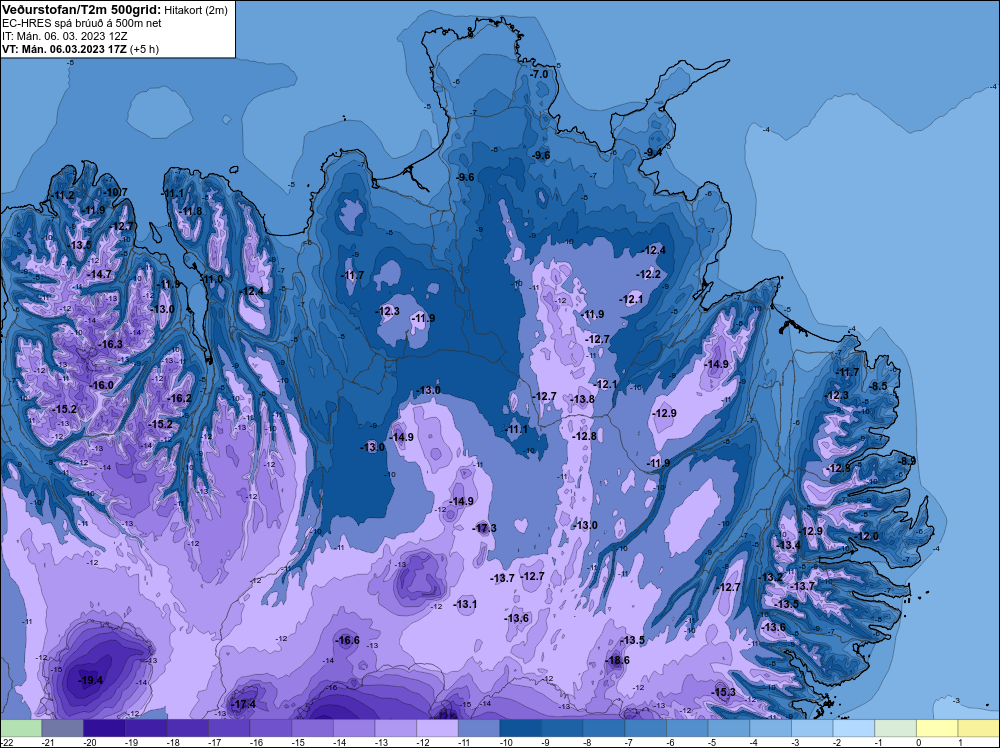Select the -14.7 temperature value
The image size is (1000, 748).
[99, 275]
